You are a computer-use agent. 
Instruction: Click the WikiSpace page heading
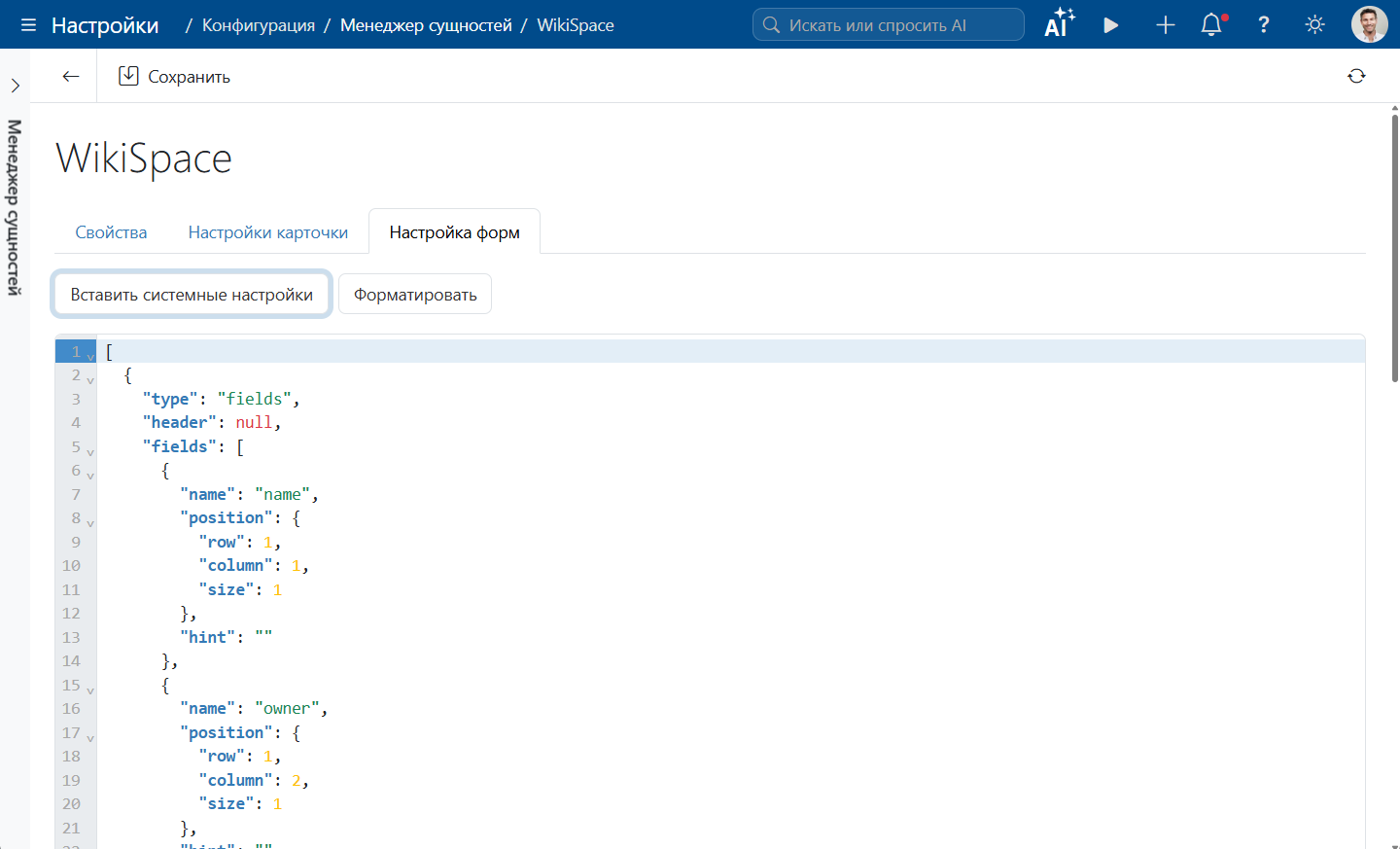(x=144, y=159)
